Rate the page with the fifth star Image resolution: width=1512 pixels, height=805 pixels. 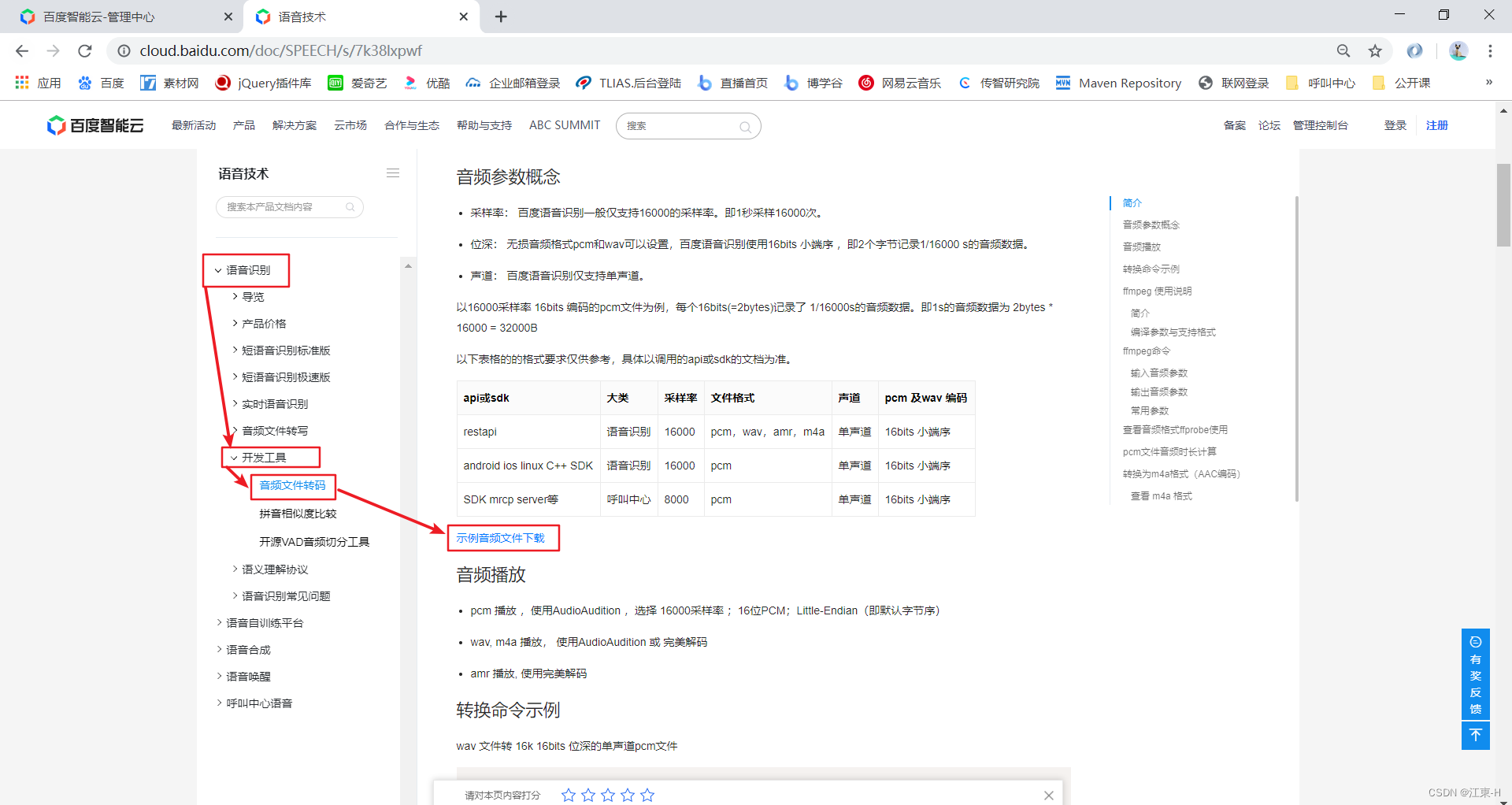click(x=647, y=796)
